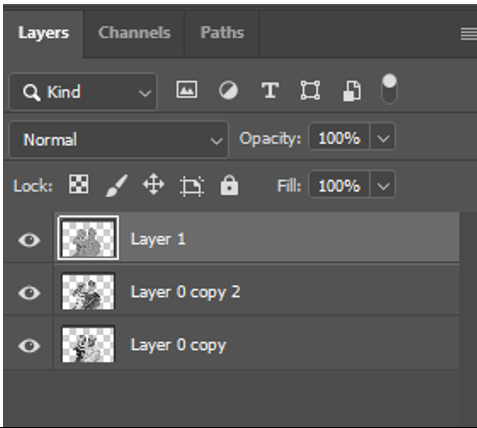477x428 pixels.
Task: Lock image pixels brush icon
Action: 116,185
